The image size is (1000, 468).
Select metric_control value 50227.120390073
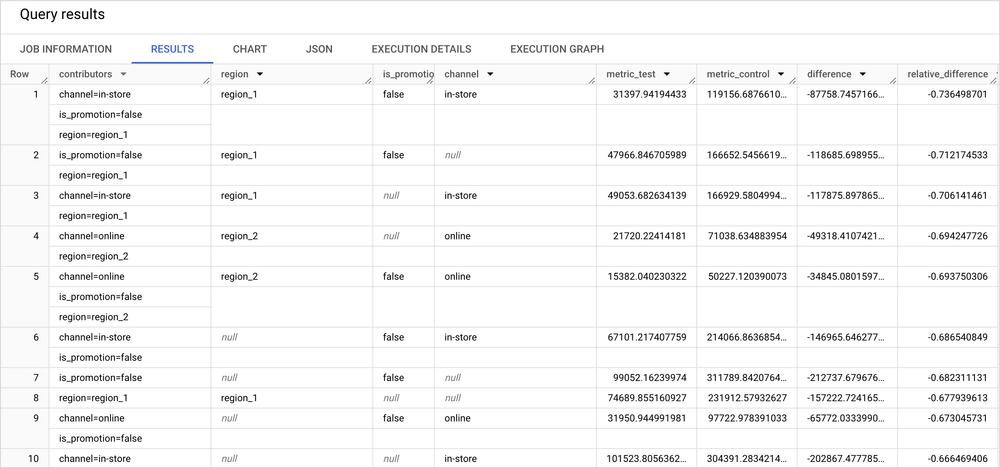747,277
